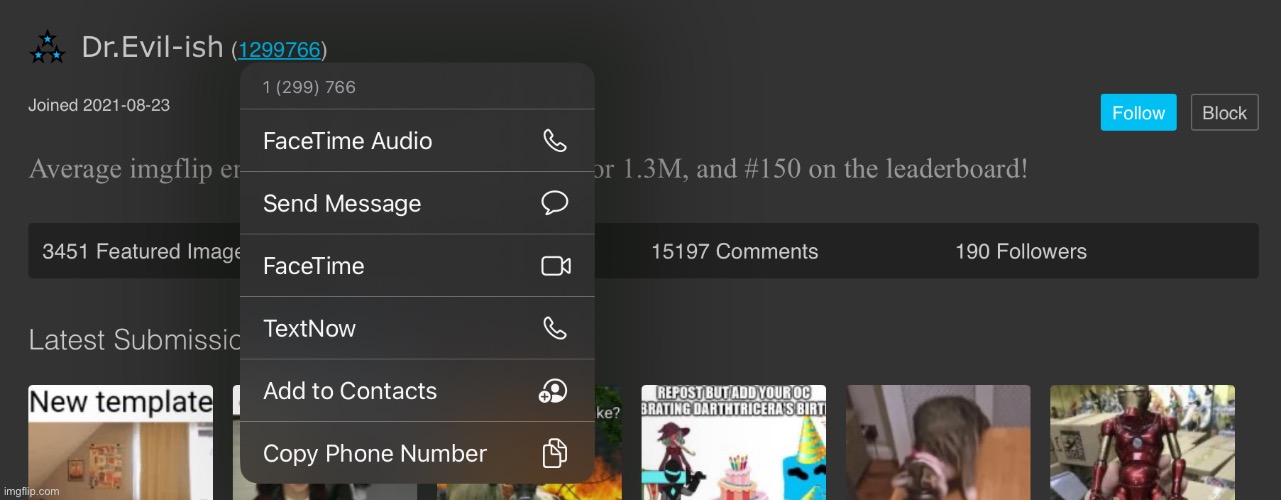Open the Iron Man figure thumbnail
Viewport: 1281px width, 500px height.
[1142, 442]
